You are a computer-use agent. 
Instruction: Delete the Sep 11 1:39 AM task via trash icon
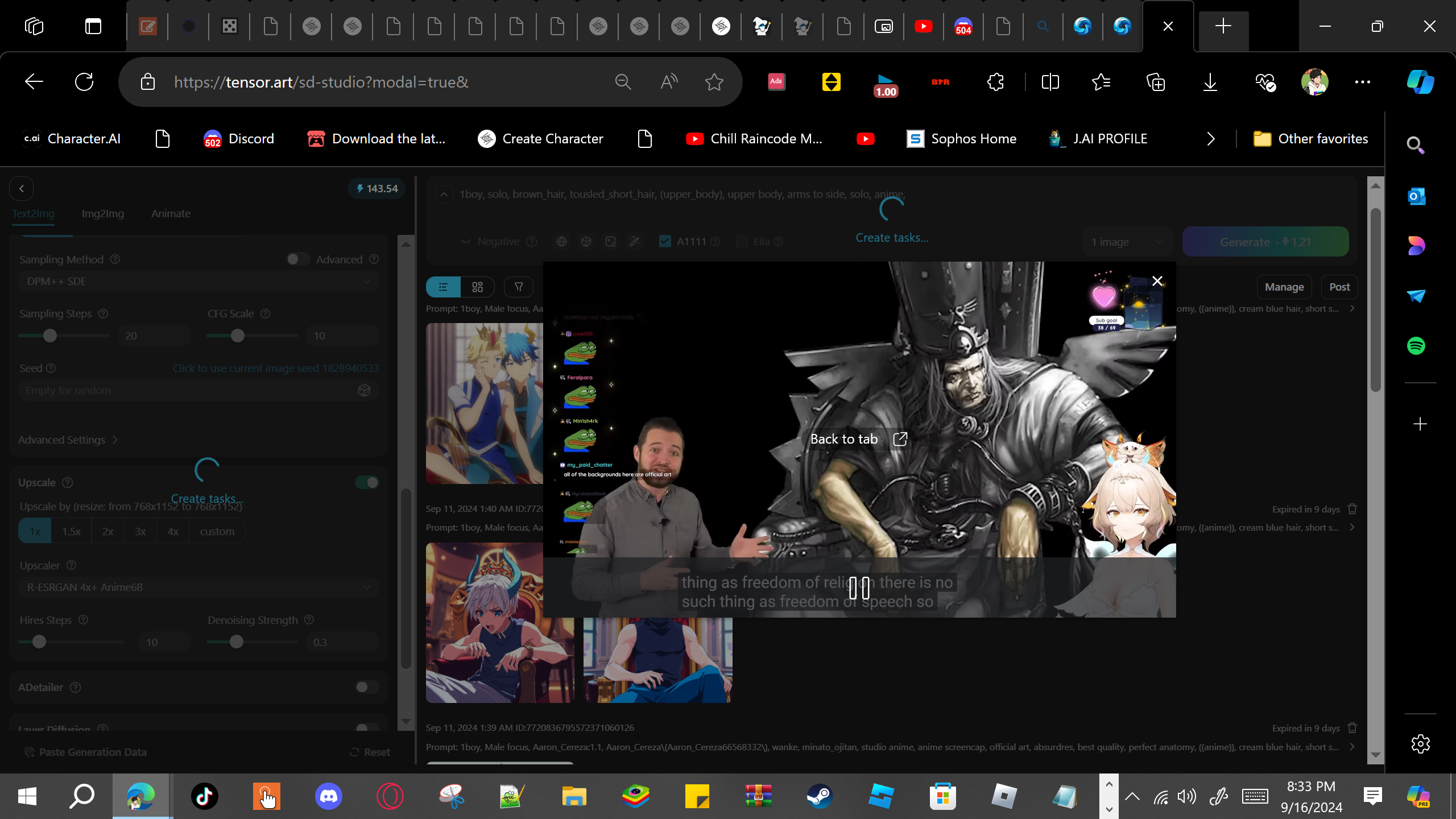coord(1352,728)
